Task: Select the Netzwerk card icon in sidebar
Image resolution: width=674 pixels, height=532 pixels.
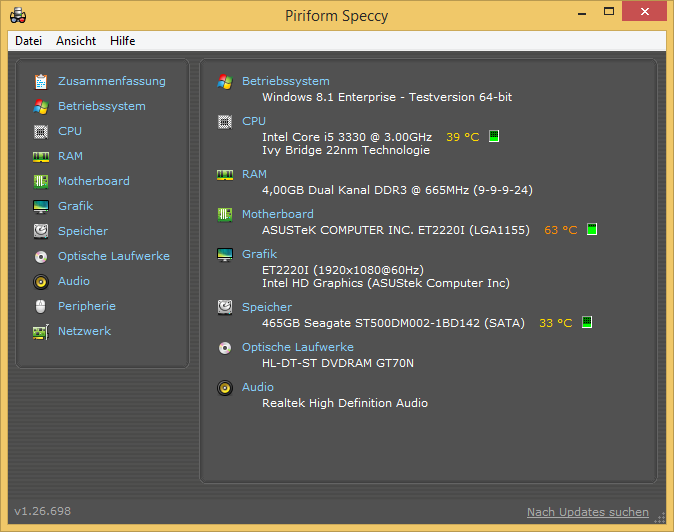Action: [x=41, y=332]
